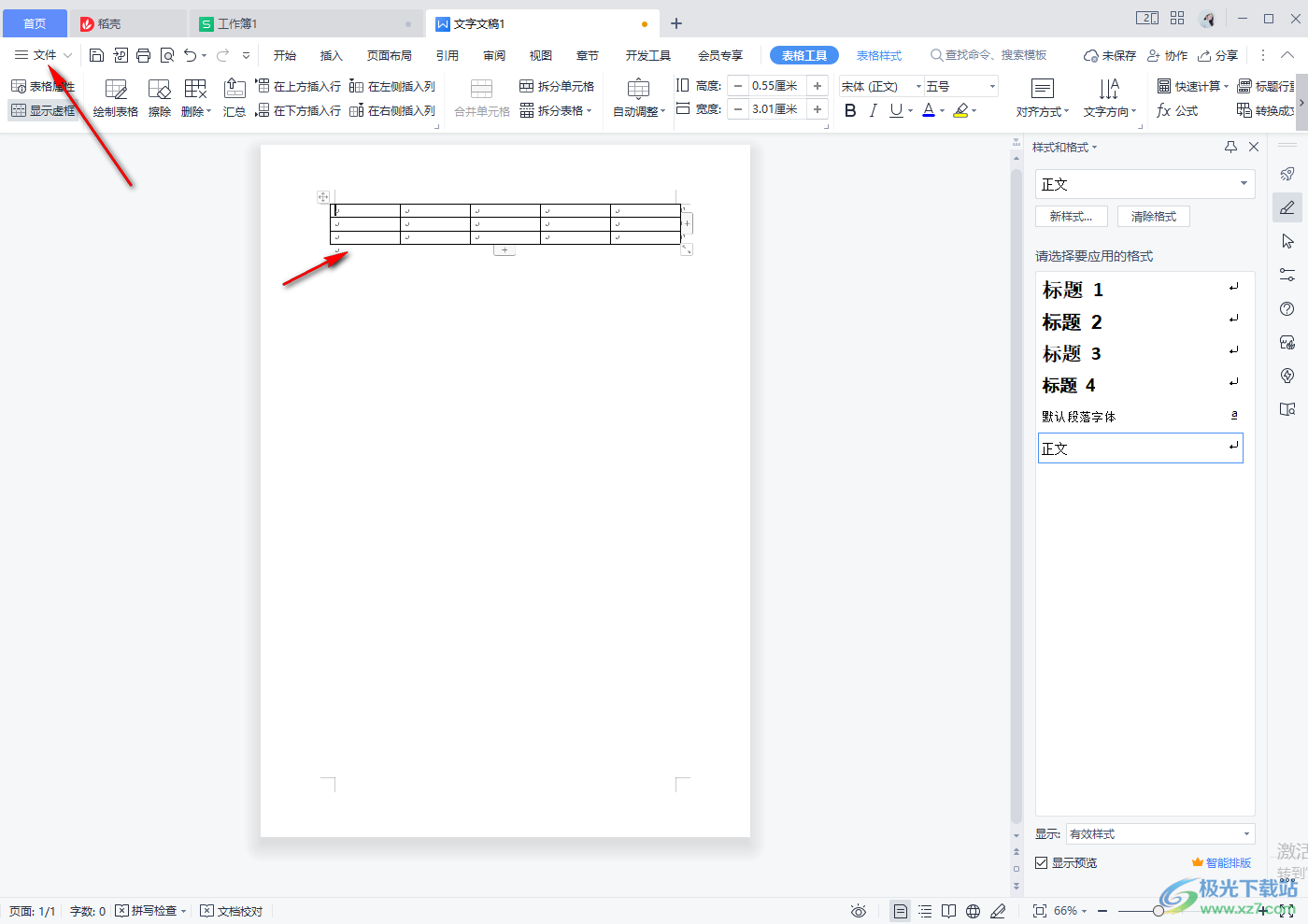Click the 汇总 summary icon
This screenshot has width=1308, height=924.
235,98
